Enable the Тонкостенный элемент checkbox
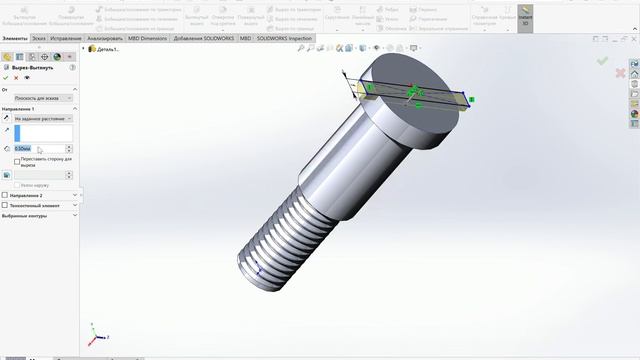This screenshot has height=360, width=640. point(5,205)
